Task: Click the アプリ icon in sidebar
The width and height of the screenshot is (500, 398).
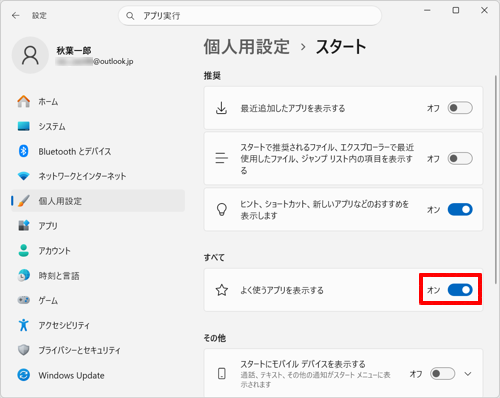Action: click(x=24, y=226)
